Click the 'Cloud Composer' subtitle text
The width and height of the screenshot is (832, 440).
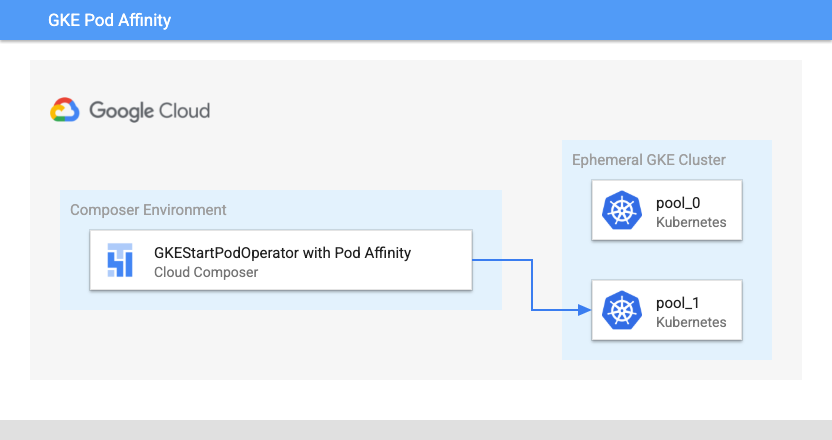(x=206, y=271)
